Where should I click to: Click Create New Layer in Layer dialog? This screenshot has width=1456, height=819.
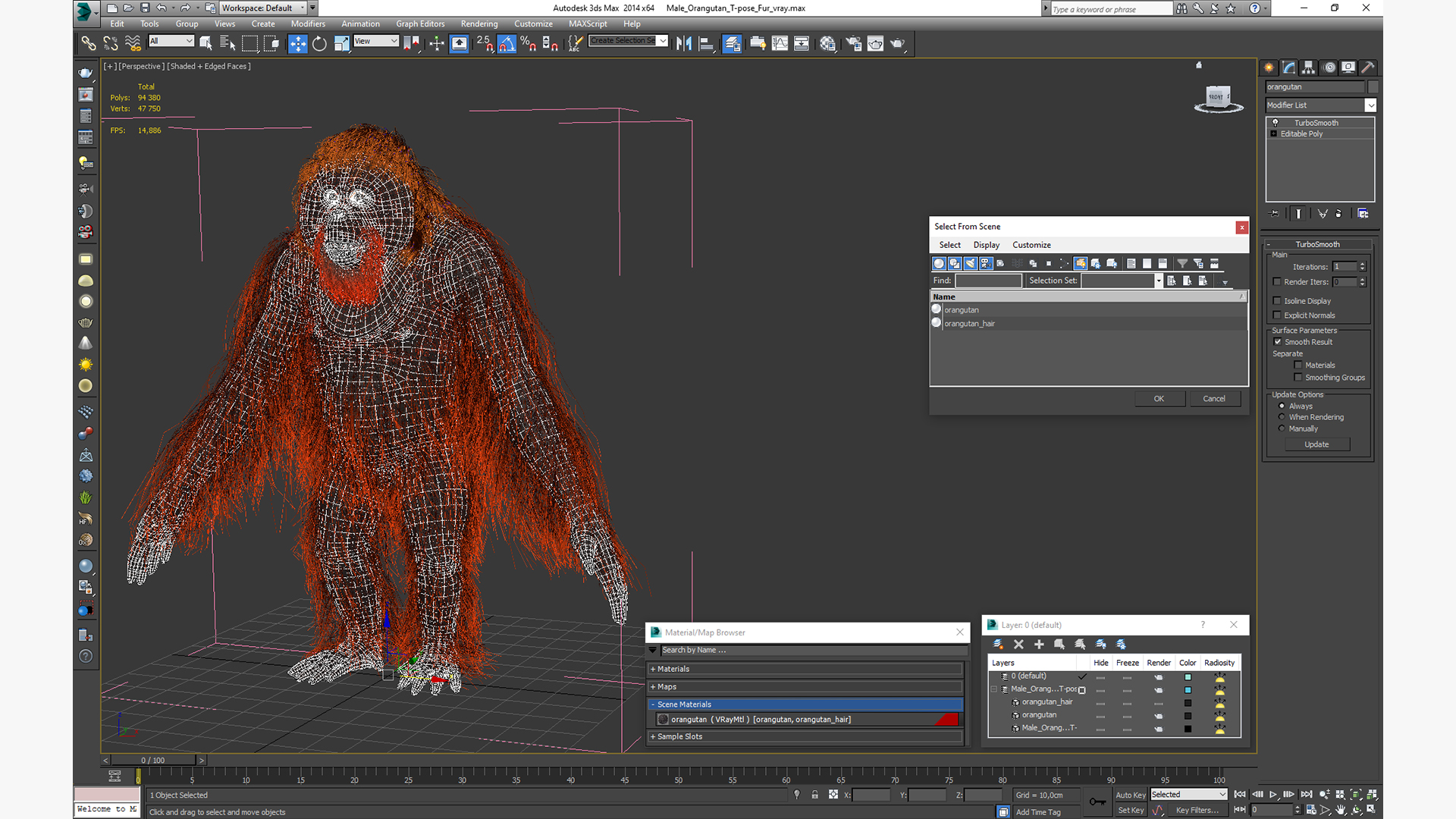[x=998, y=645]
